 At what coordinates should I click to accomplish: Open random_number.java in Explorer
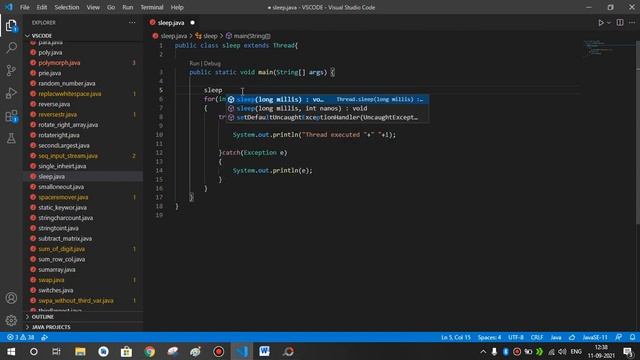[67, 83]
